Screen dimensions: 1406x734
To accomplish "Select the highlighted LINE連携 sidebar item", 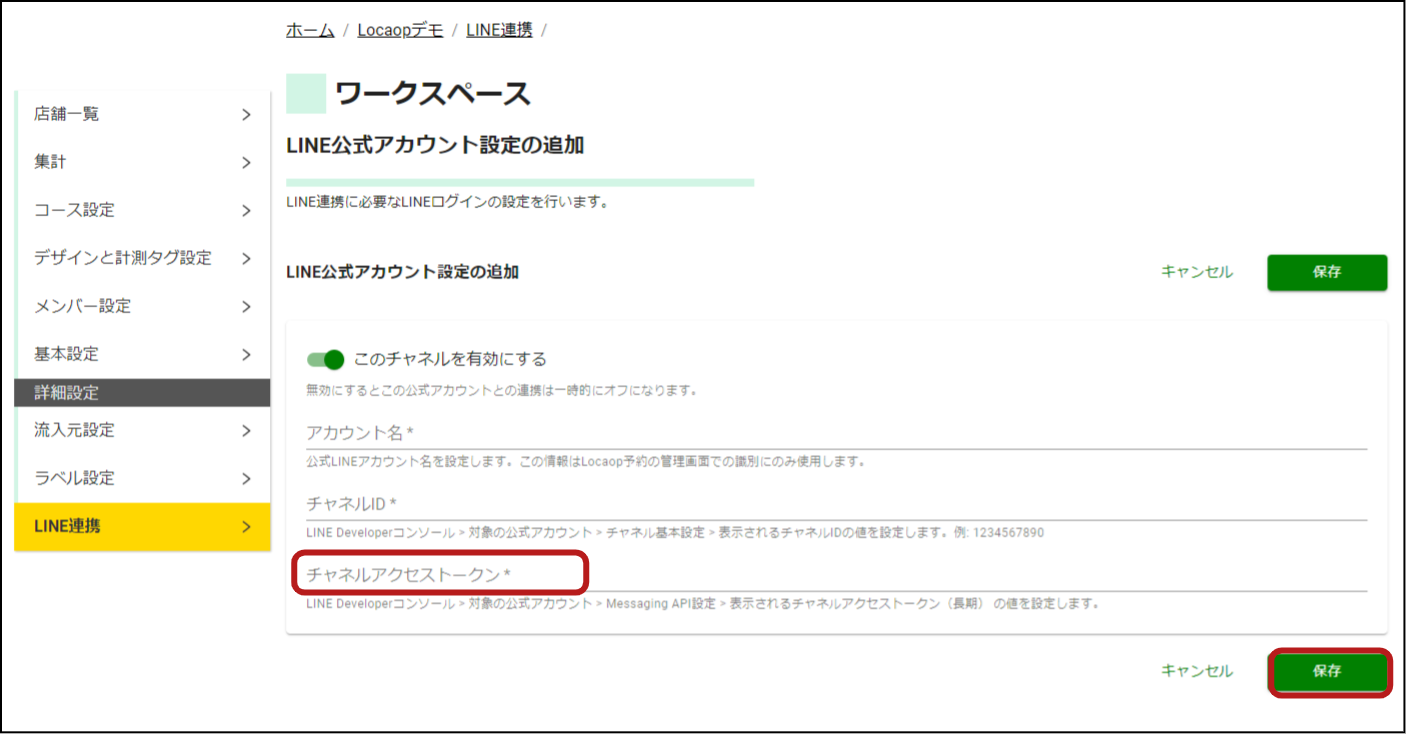I will point(143,527).
